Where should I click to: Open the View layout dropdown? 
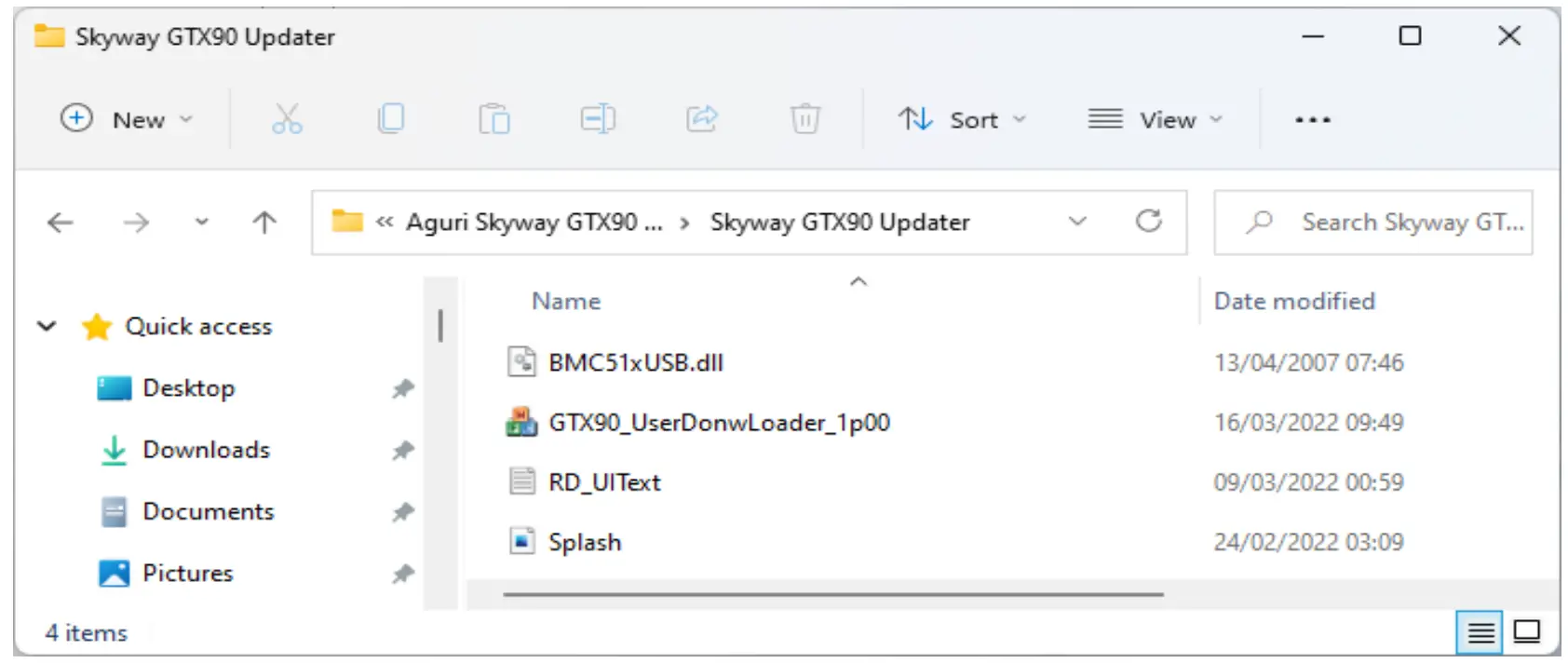(1156, 119)
